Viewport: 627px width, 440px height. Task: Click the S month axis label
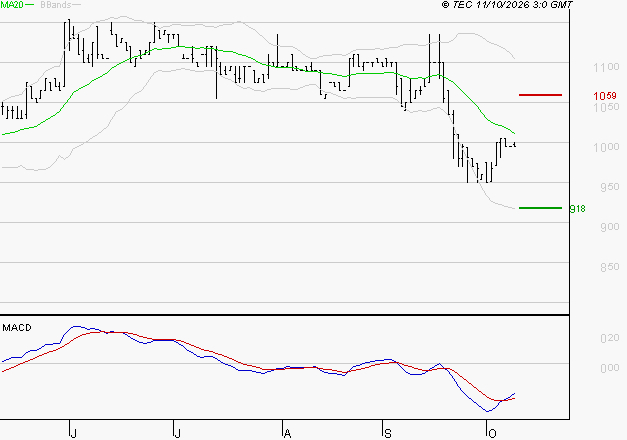click(x=387, y=433)
